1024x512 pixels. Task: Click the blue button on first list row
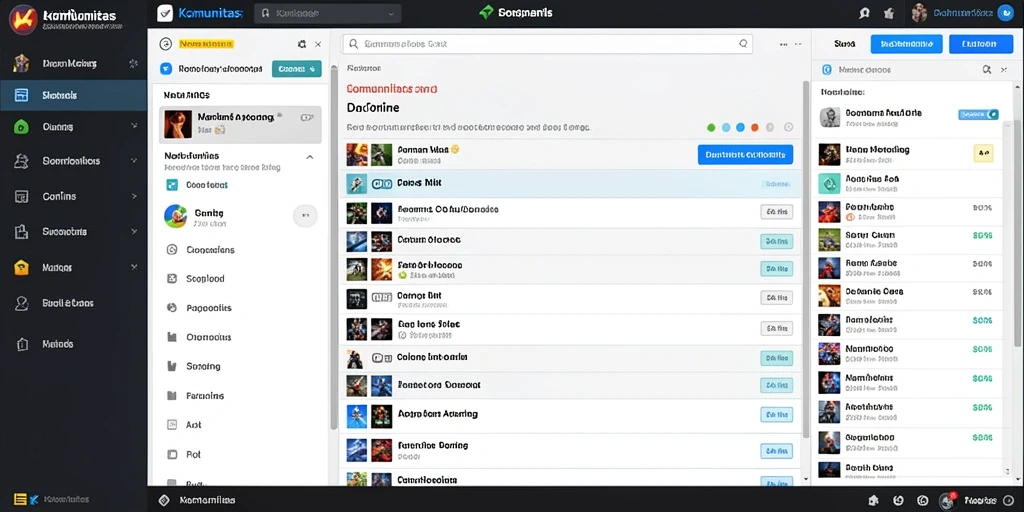[x=745, y=155]
